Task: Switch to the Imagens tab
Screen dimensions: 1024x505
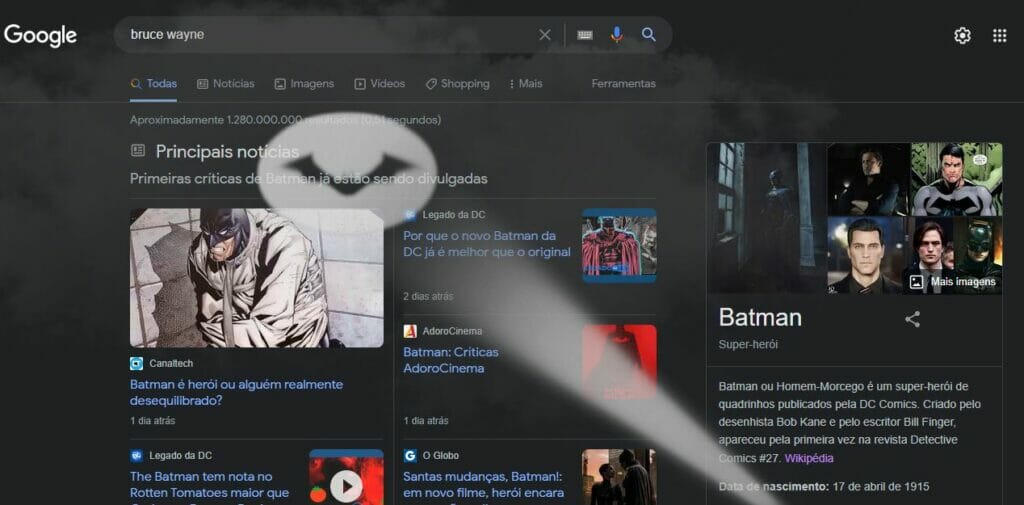Action: 304,84
